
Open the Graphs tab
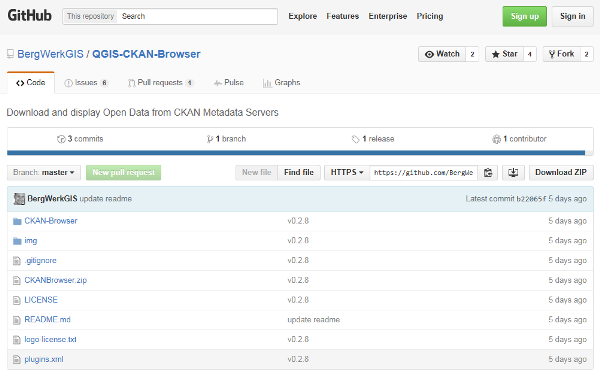click(x=281, y=83)
